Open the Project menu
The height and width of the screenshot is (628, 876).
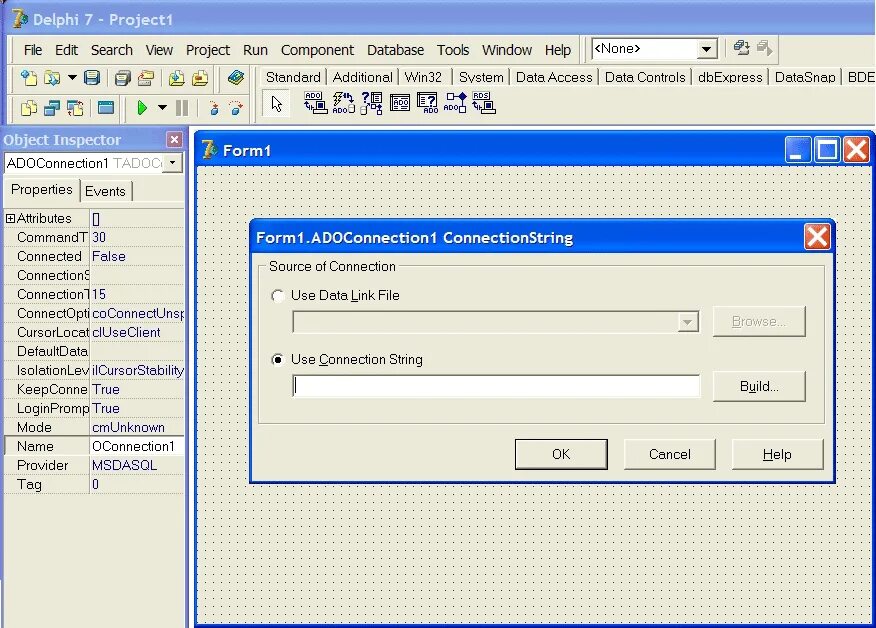pos(208,50)
